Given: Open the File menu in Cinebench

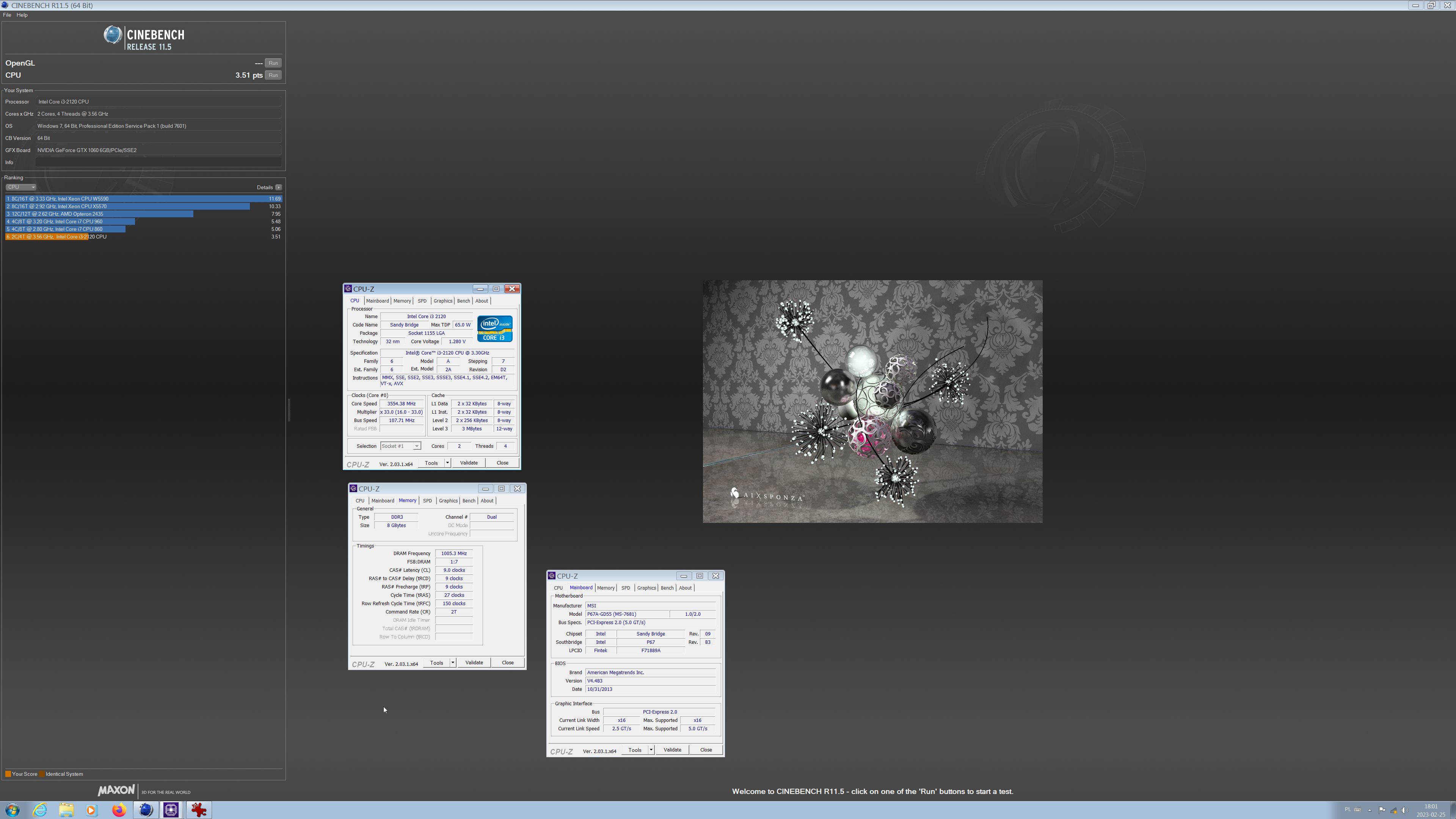Looking at the screenshot, I should click(7, 15).
